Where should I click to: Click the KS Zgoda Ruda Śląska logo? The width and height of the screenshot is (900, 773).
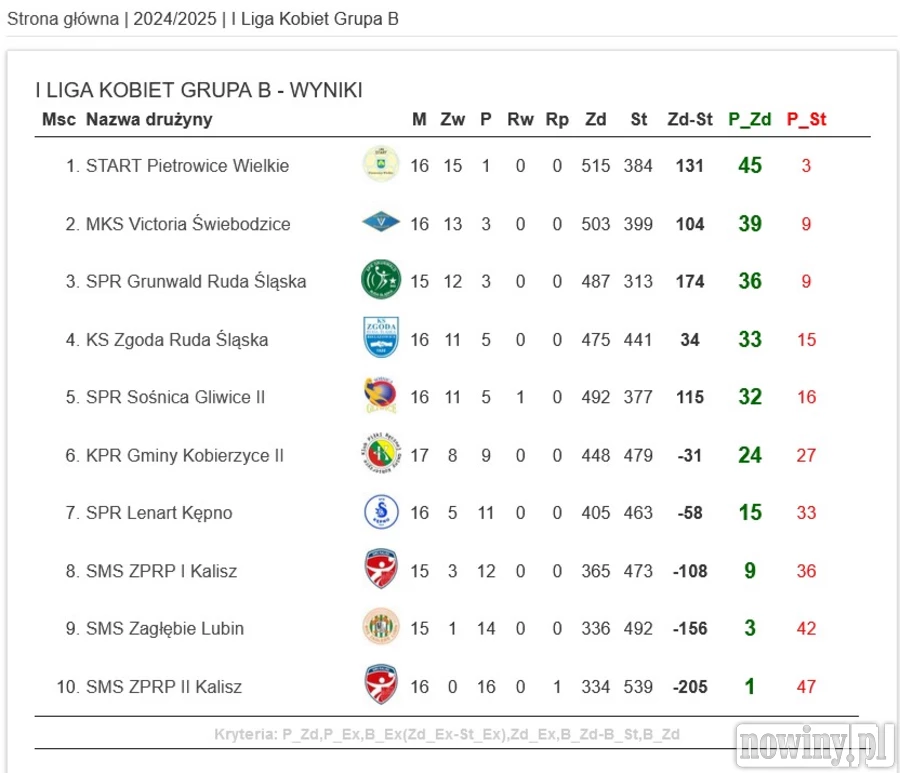(x=381, y=338)
